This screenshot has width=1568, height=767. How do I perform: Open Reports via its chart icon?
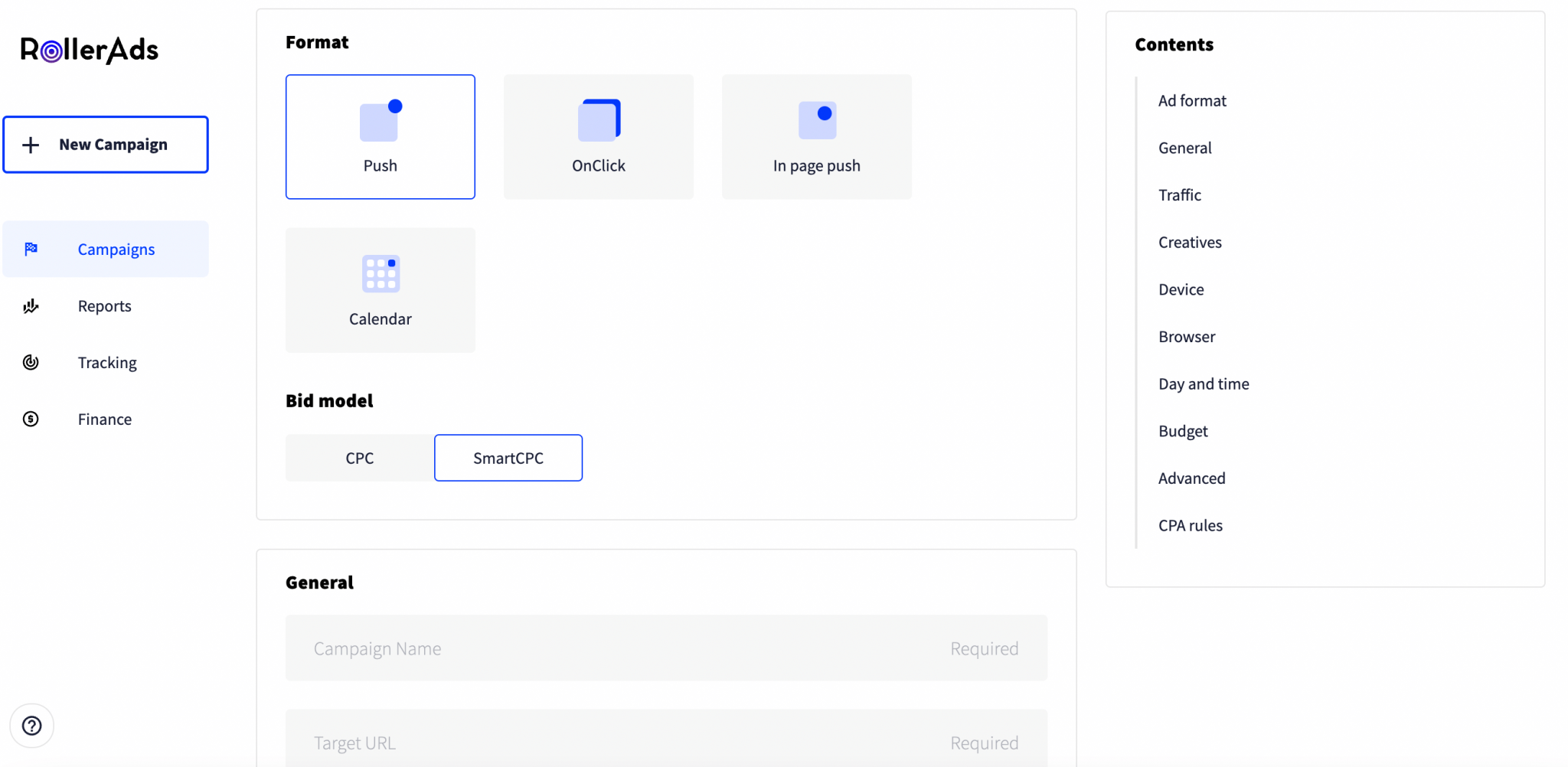31,305
